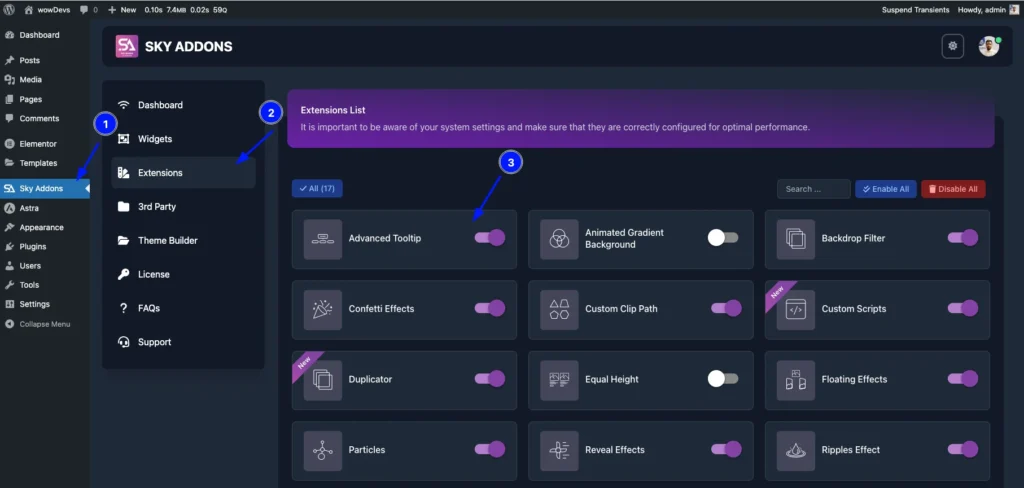Click the Animated Gradient Background circles icon

[559, 239]
